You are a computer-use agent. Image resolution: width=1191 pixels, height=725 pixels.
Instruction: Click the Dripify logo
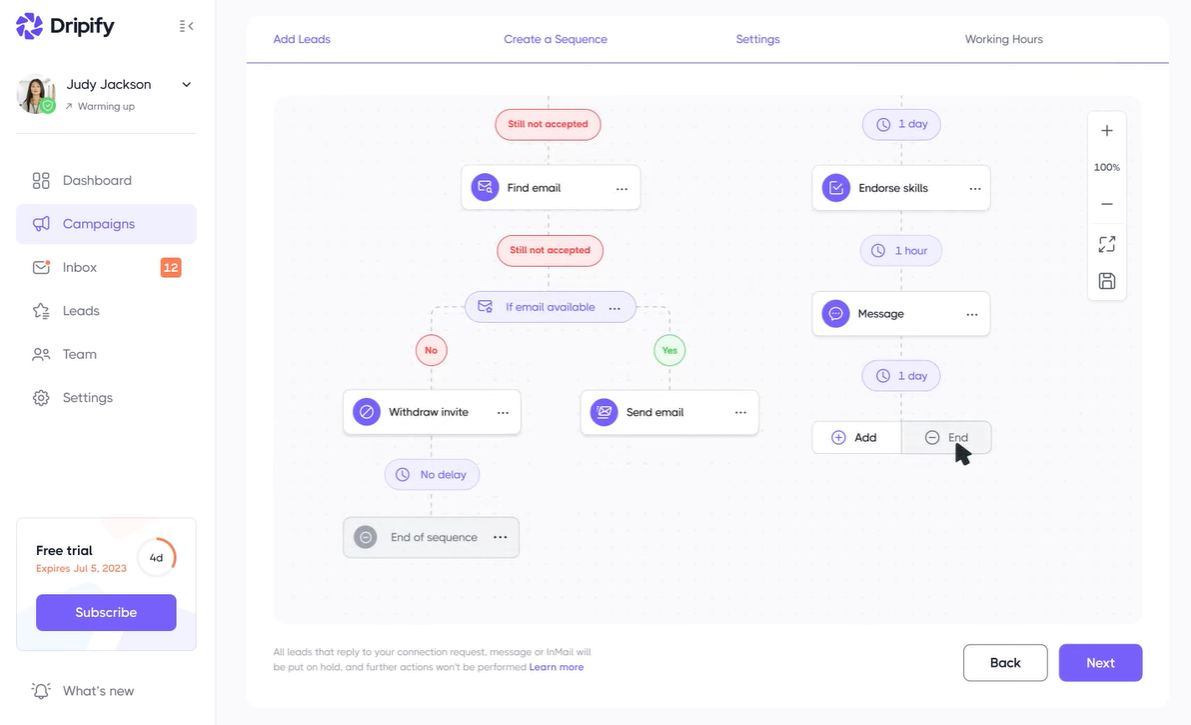click(x=65, y=26)
